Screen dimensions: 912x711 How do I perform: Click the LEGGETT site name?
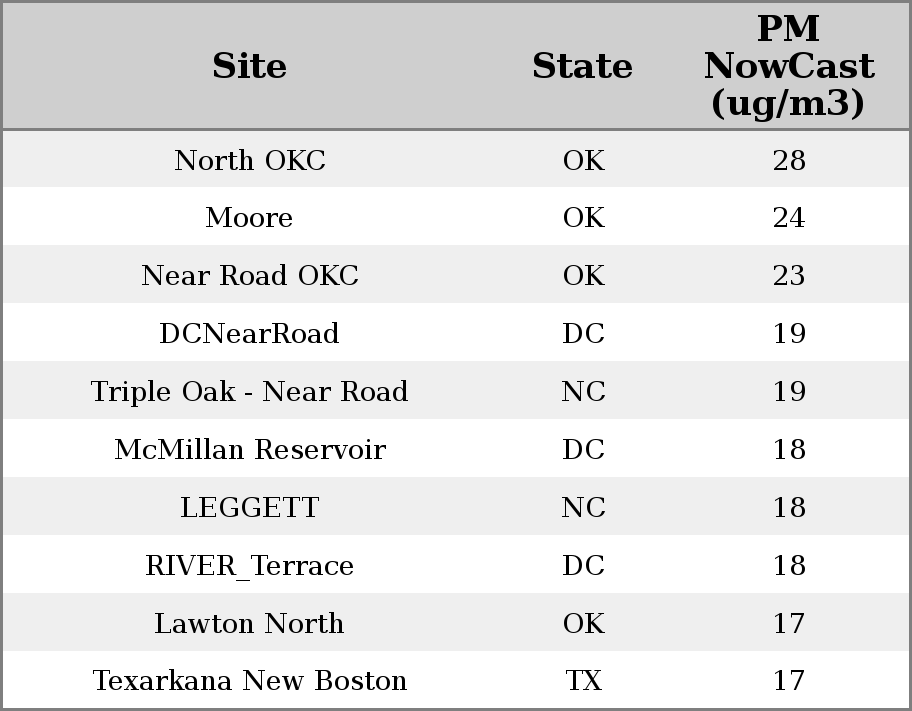[249, 507]
